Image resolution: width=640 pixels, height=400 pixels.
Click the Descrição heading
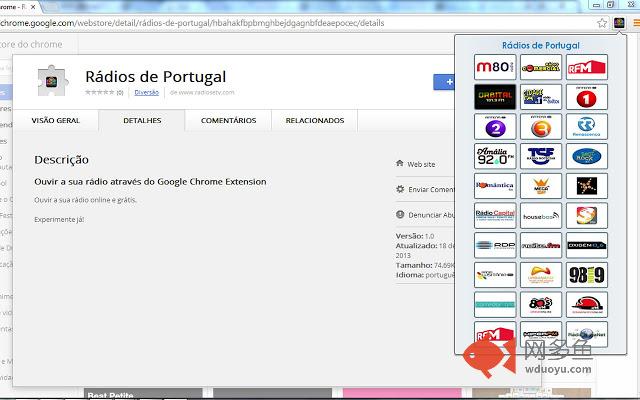point(61,160)
